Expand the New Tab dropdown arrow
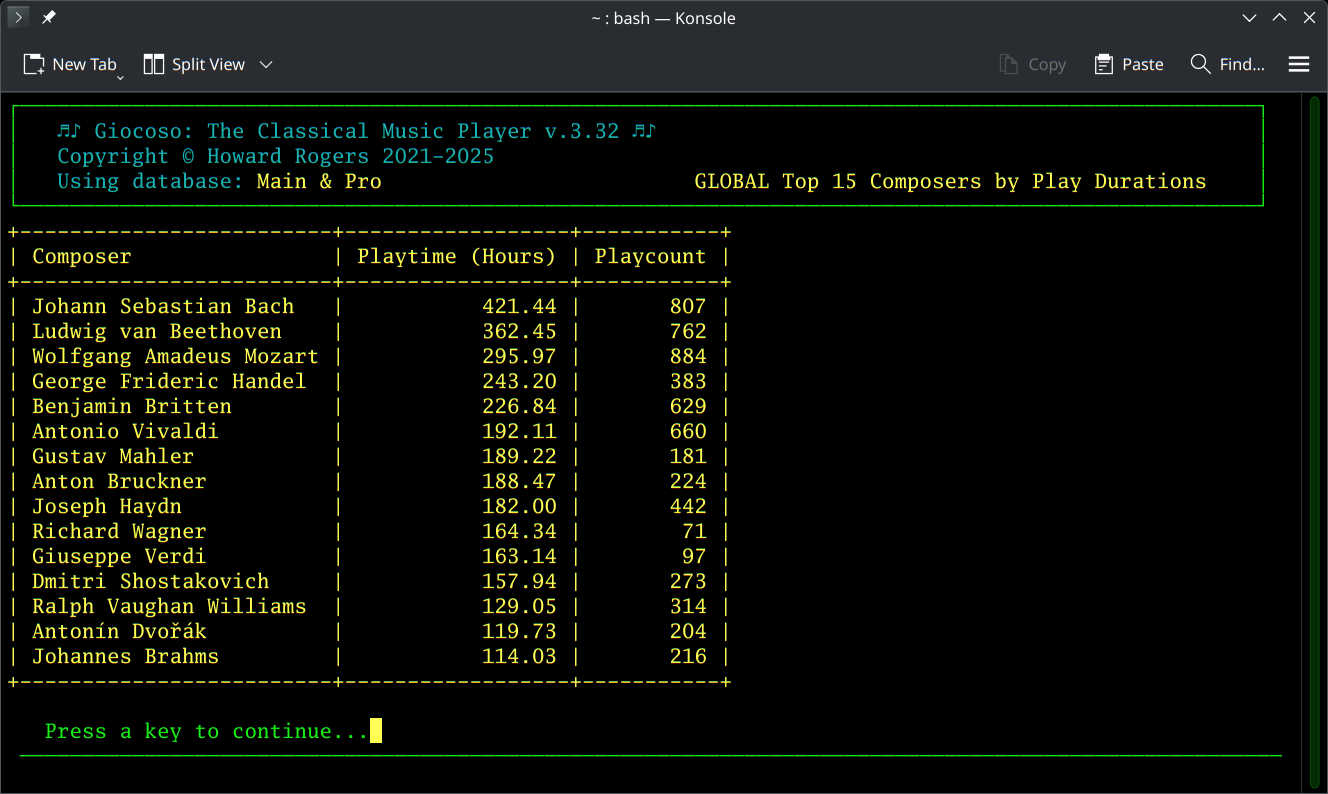Viewport: 1328px width, 794px height. tap(120, 77)
